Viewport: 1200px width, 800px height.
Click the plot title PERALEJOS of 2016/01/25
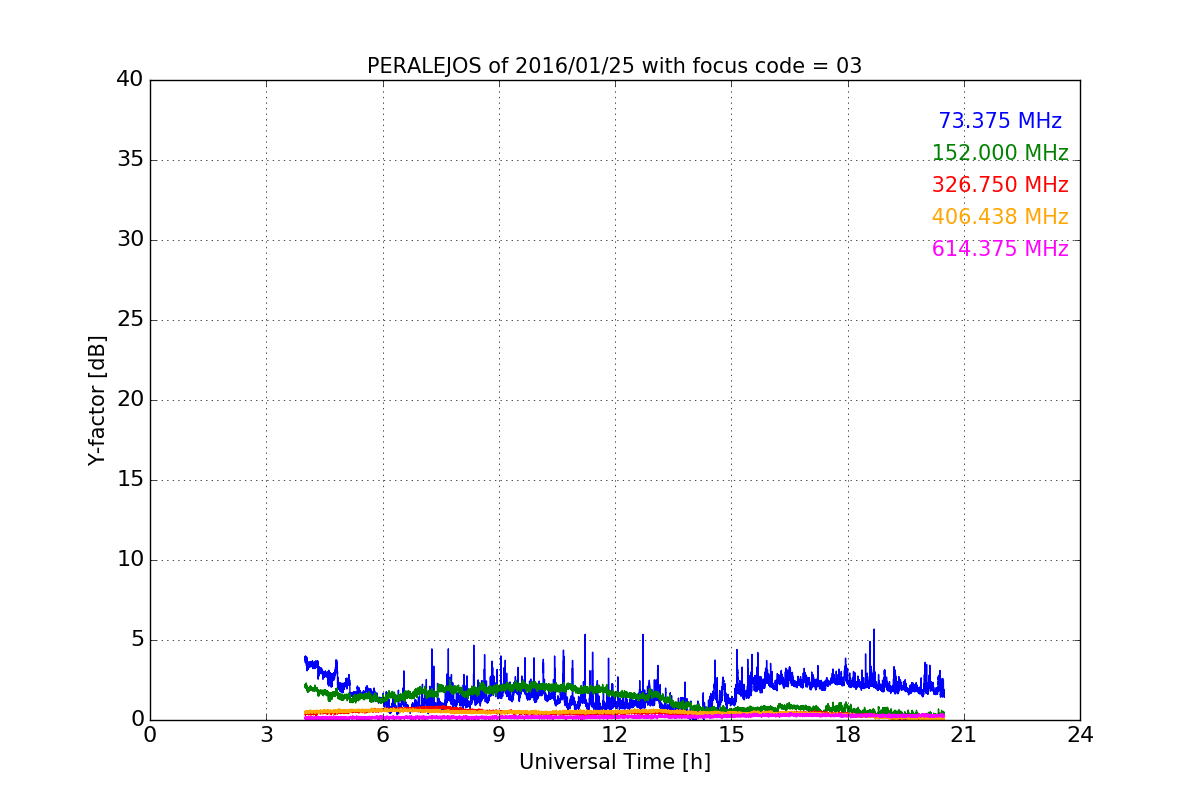pyautogui.click(x=614, y=66)
